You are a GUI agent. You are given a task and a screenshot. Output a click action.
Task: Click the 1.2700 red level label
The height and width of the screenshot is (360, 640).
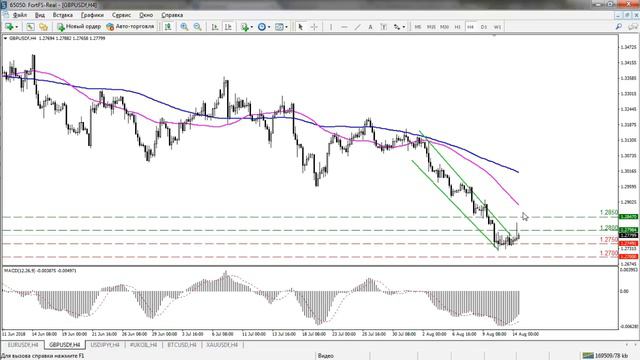(609, 253)
